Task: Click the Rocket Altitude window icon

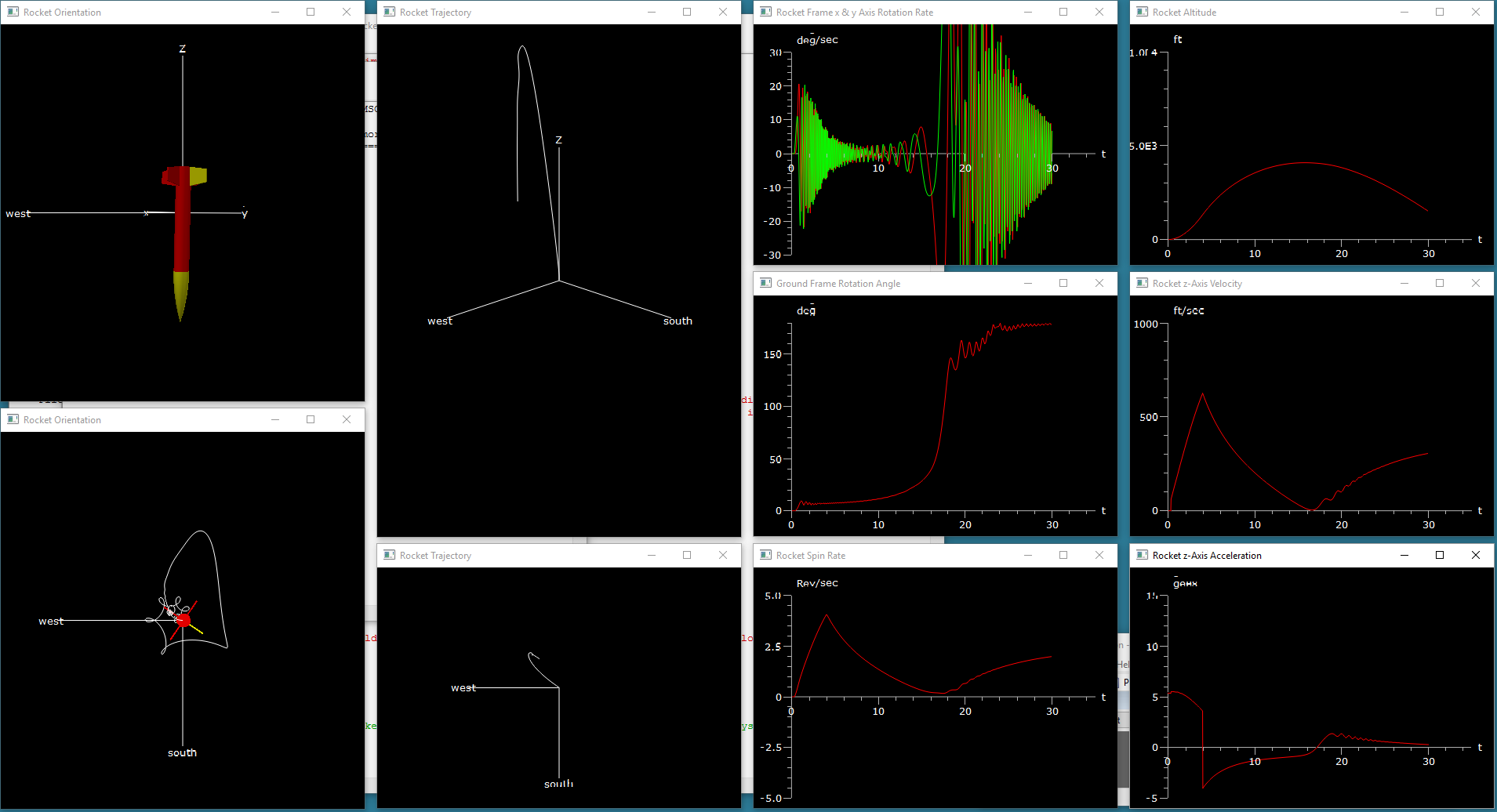Action: (x=1143, y=12)
